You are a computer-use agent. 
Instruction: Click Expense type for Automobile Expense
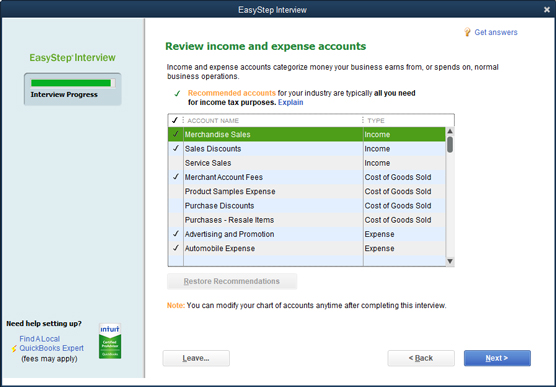[x=379, y=248]
